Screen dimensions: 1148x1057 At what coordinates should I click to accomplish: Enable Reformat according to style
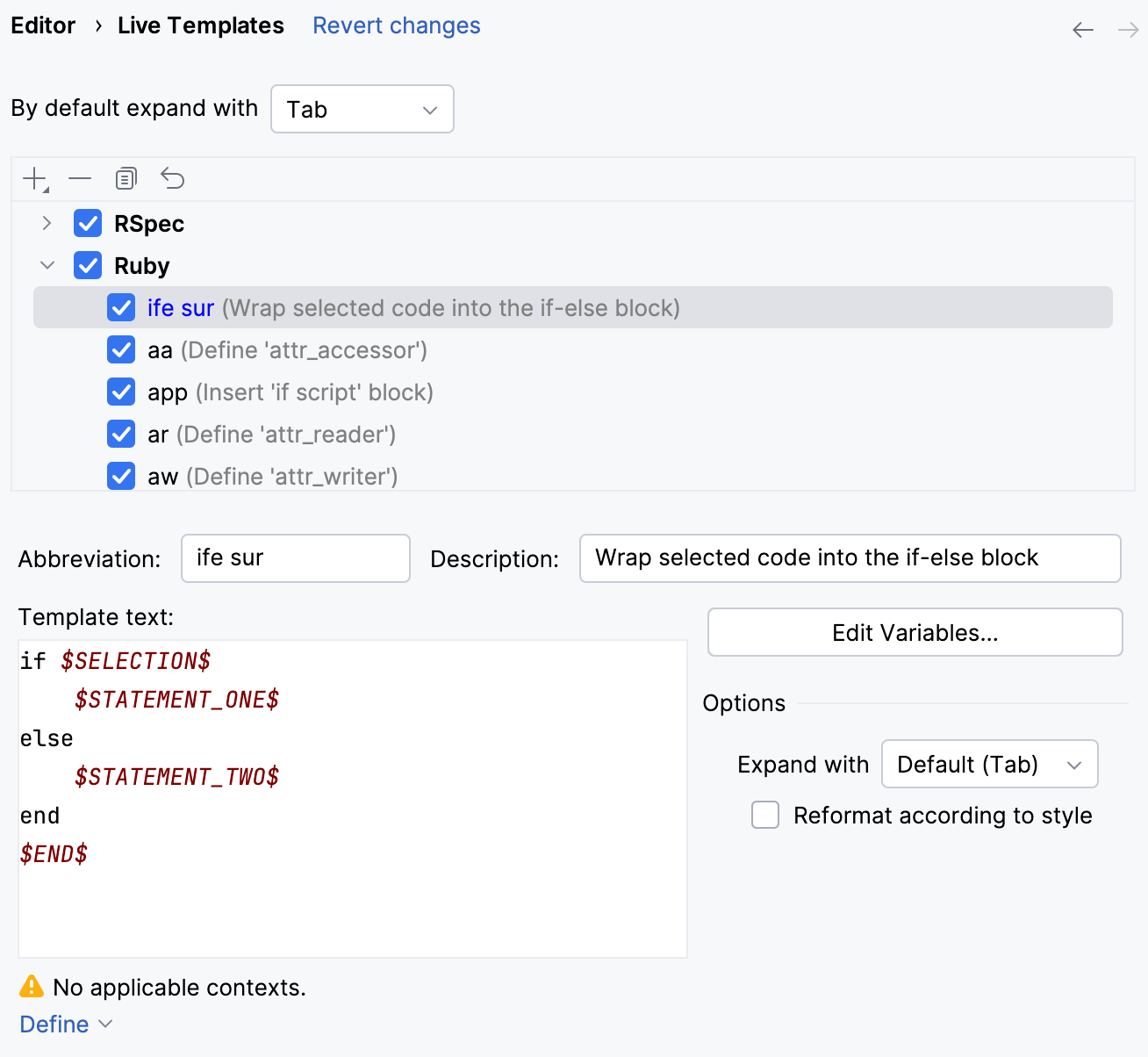[x=764, y=815]
